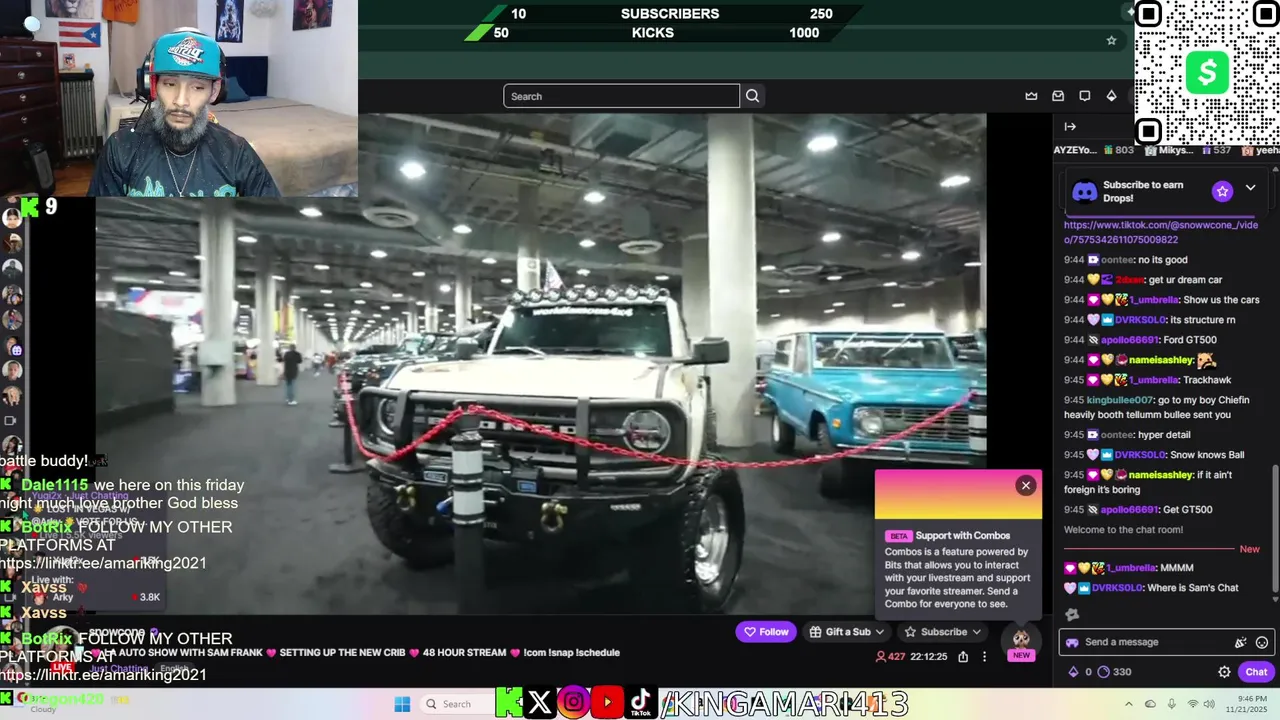This screenshot has width=1280, height=720.
Task: Click the celebration icon in message box
Action: 1241,642
